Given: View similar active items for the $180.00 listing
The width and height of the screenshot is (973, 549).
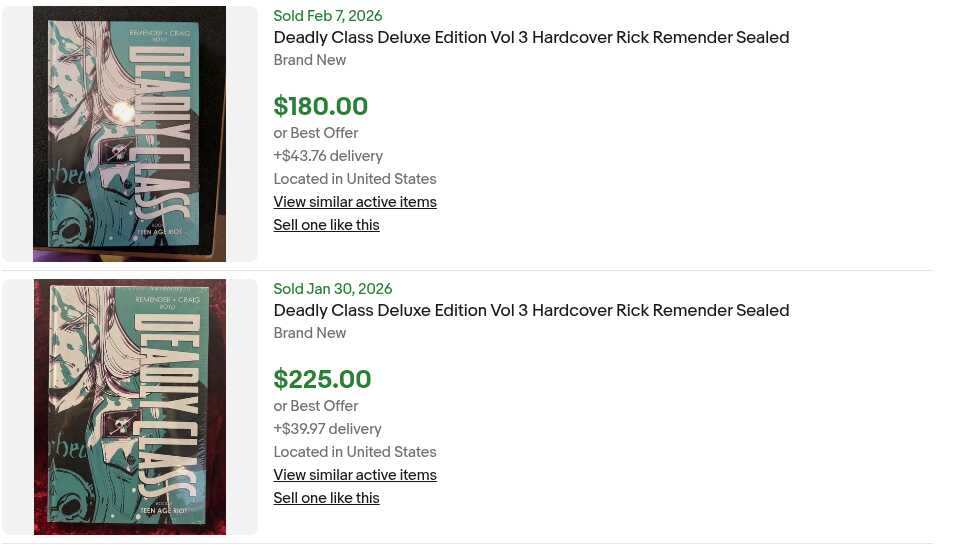Looking at the screenshot, I should [355, 202].
